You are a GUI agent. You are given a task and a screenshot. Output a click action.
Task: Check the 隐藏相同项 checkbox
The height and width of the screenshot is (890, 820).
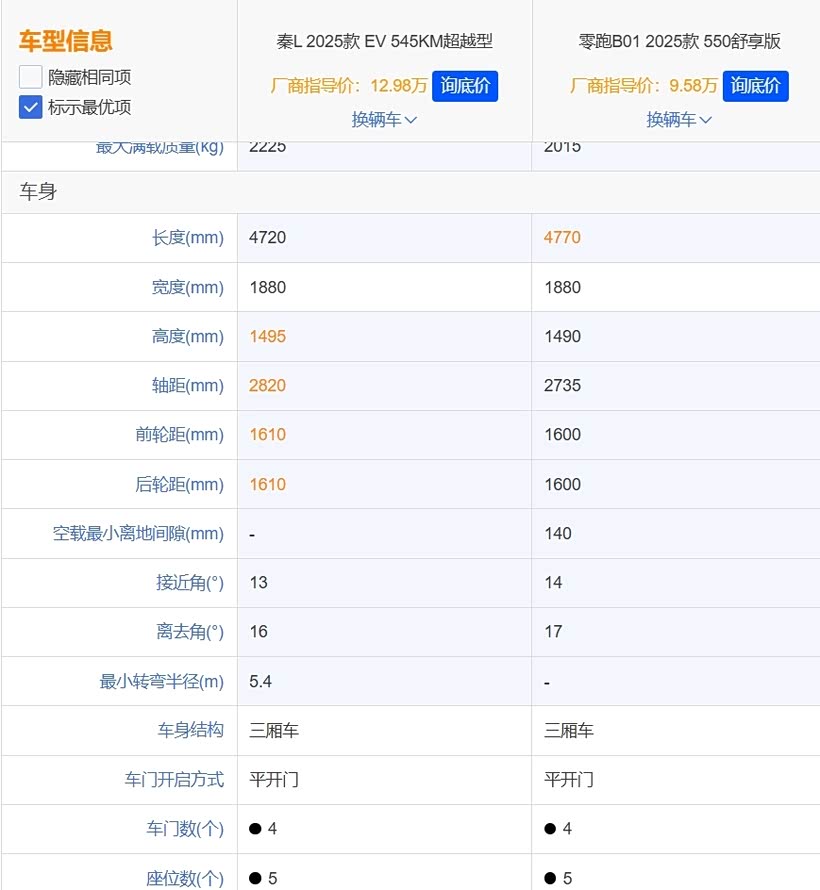pos(30,77)
